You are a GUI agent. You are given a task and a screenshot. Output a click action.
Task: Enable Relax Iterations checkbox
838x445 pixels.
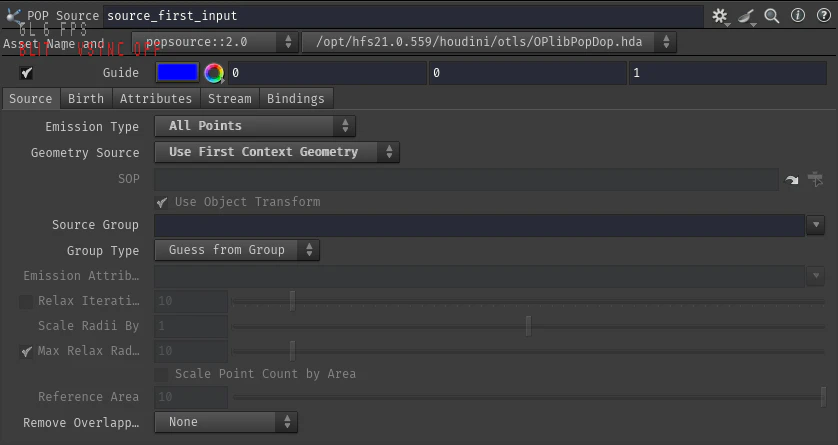click(x=26, y=302)
